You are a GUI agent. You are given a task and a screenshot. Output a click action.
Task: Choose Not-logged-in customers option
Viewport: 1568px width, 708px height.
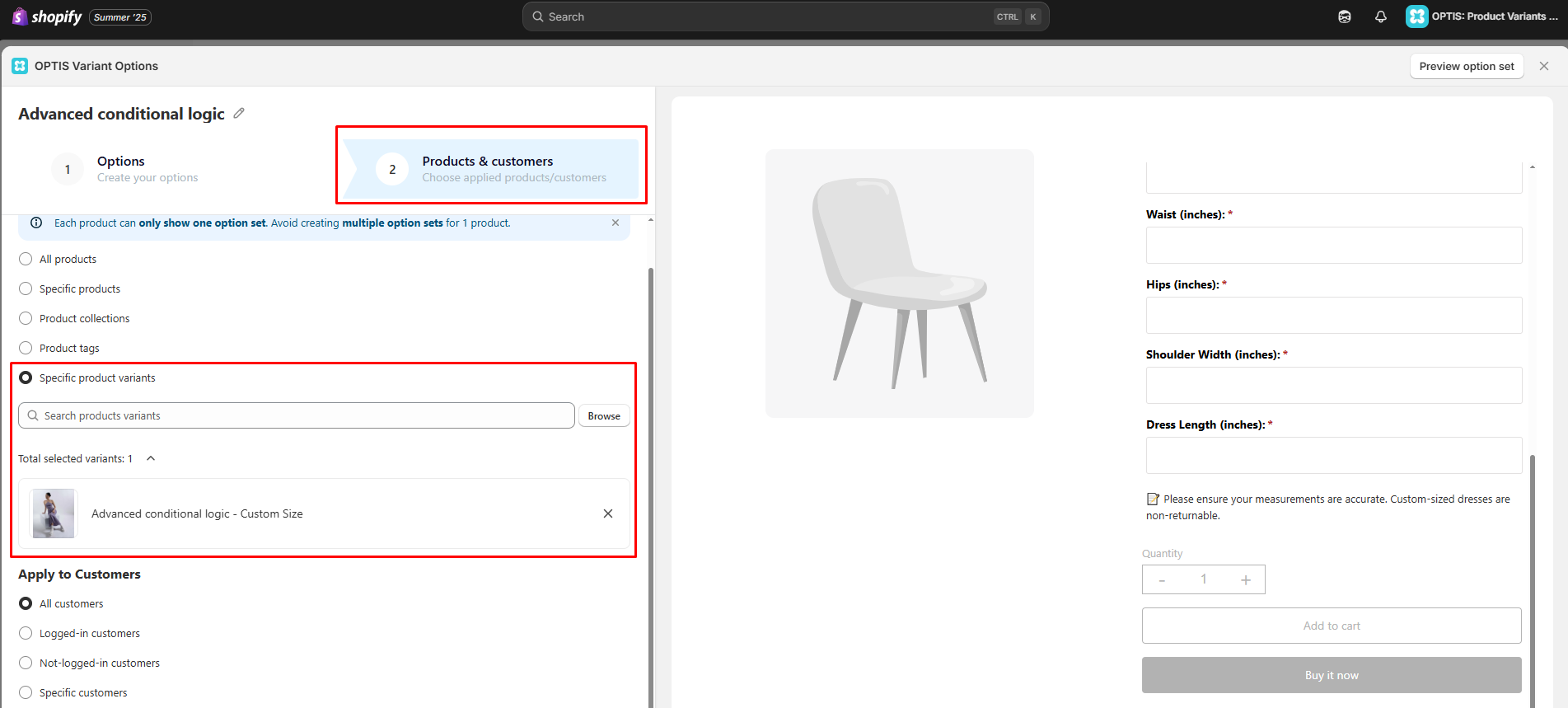[x=26, y=663]
